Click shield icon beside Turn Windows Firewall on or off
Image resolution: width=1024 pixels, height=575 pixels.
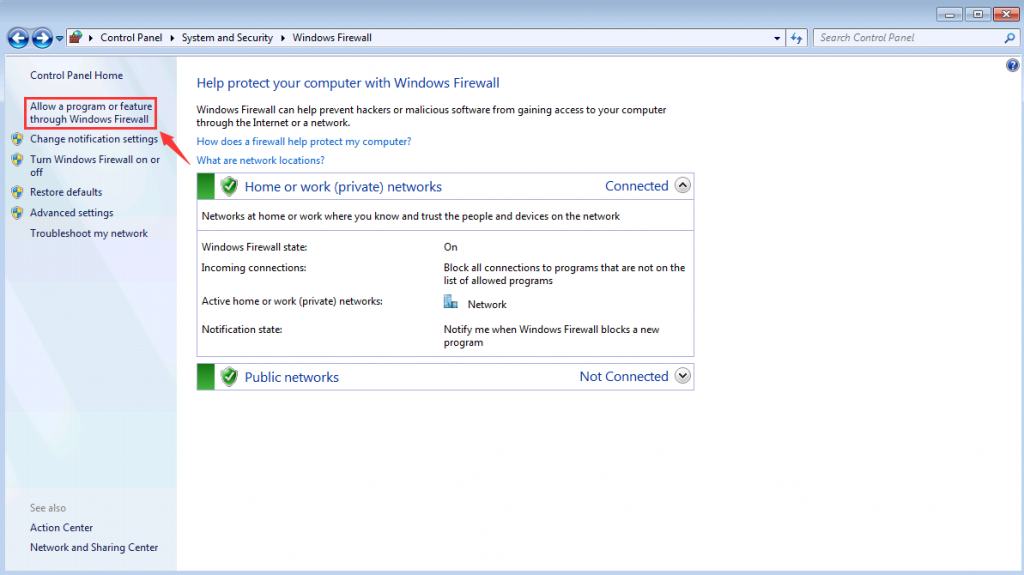pos(17,159)
